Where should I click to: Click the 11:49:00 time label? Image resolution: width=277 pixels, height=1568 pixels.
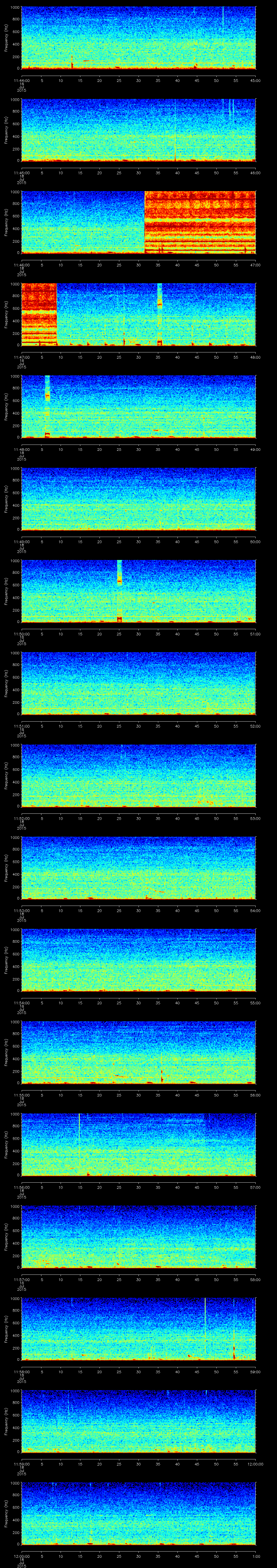tap(21, 542)
